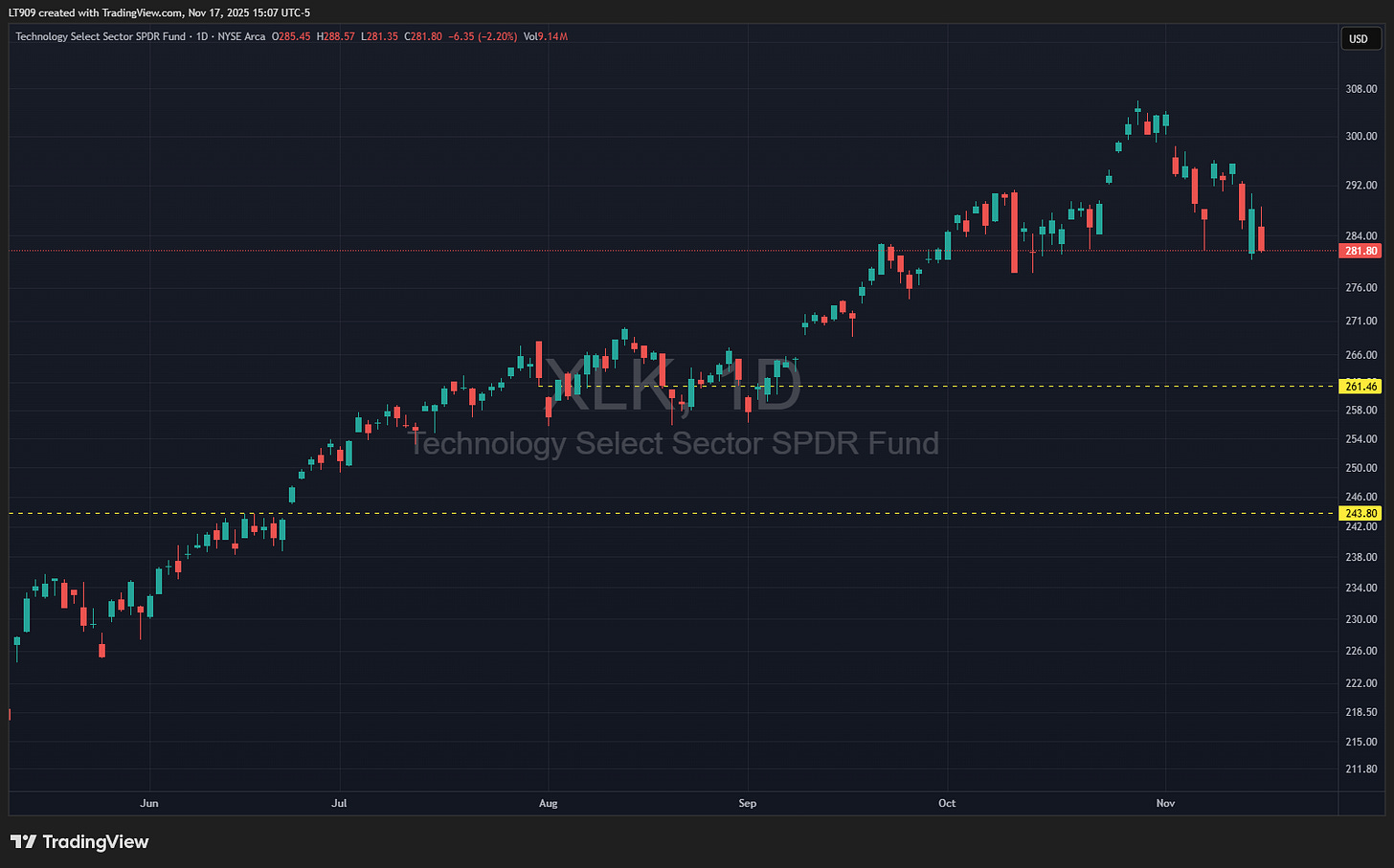Click the 246.00 price axis label
This screenshot has height=868, width=1394.
pyautogui.click(x=1361, y=497)
